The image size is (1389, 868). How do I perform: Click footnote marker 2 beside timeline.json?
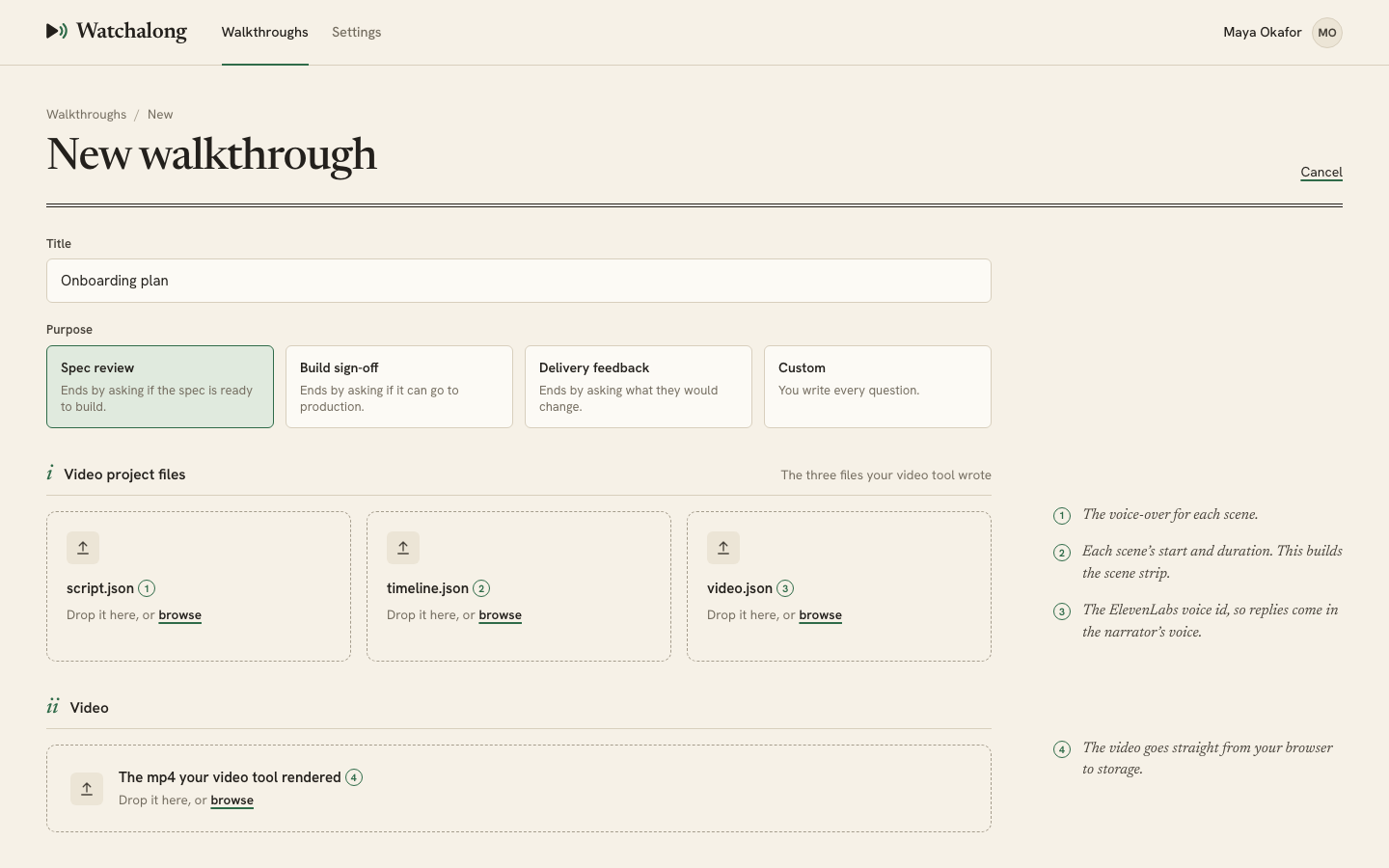coord(481,588)
